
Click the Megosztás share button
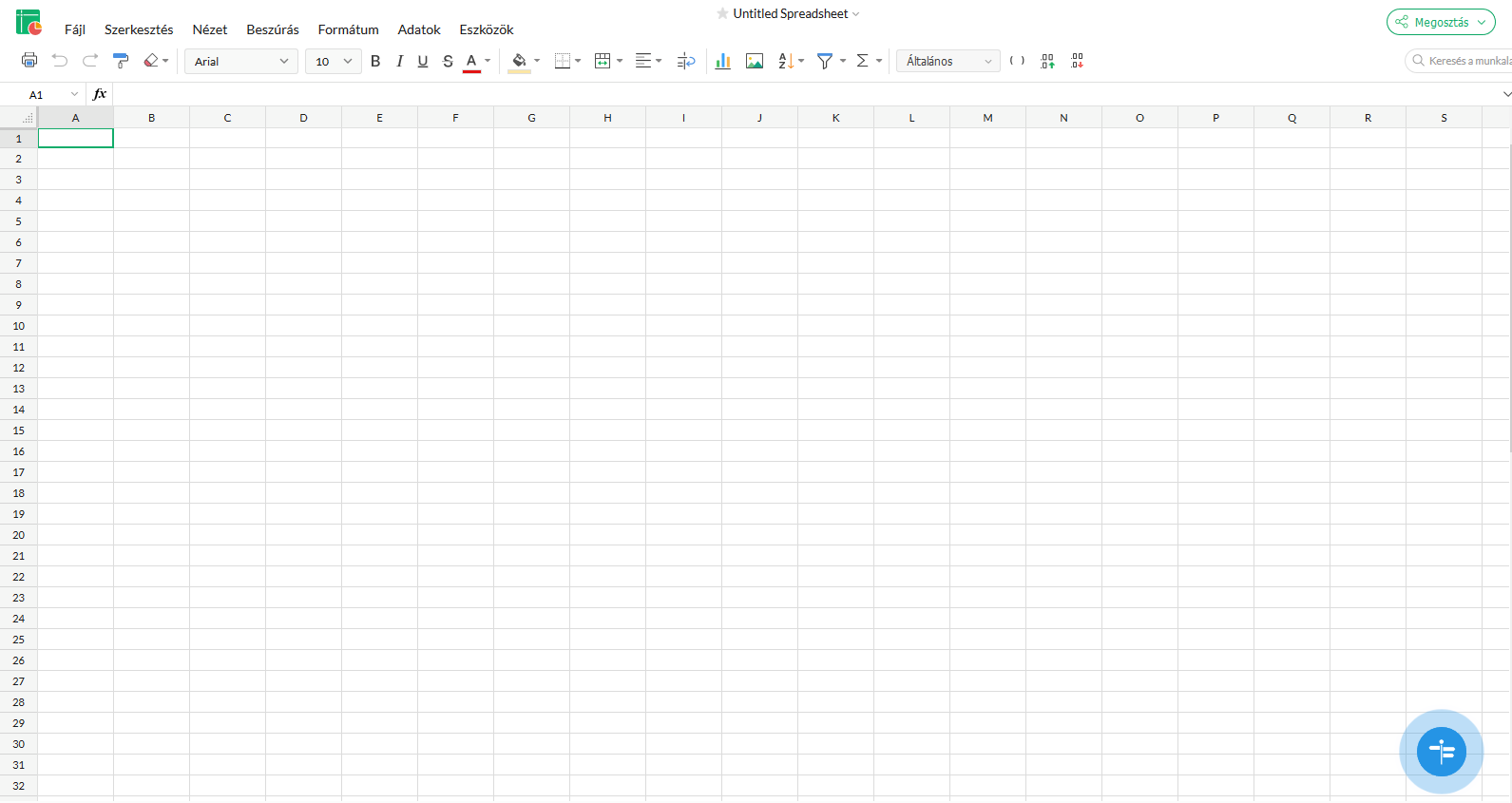[1440, 22]
